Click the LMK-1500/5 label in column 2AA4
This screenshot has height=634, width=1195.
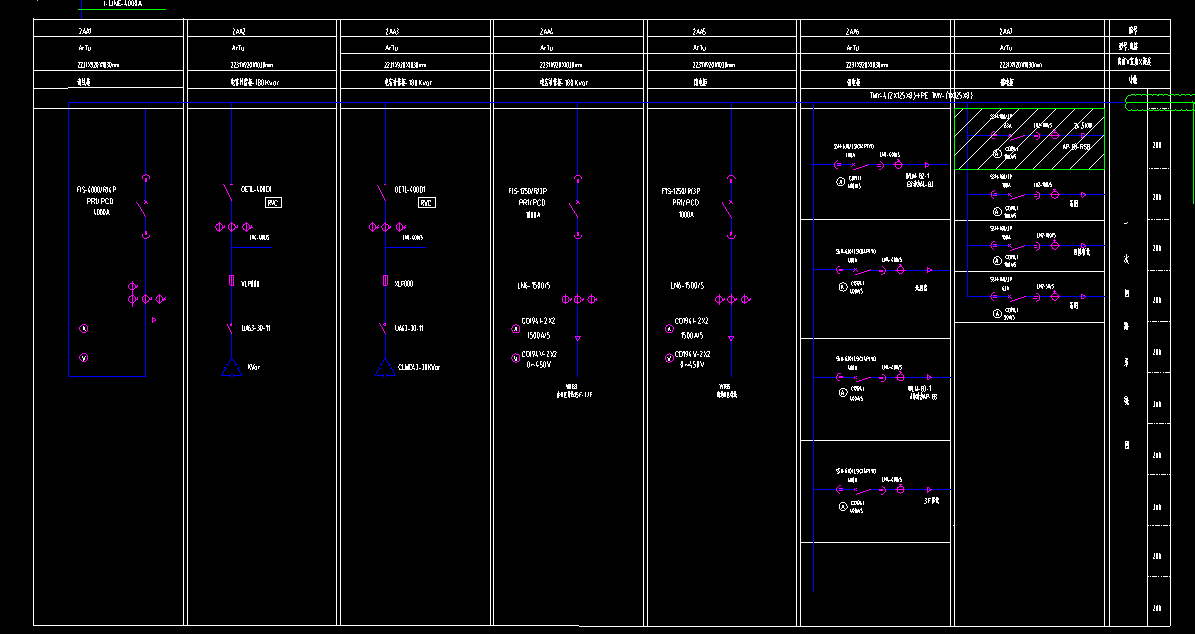point(533,286)
